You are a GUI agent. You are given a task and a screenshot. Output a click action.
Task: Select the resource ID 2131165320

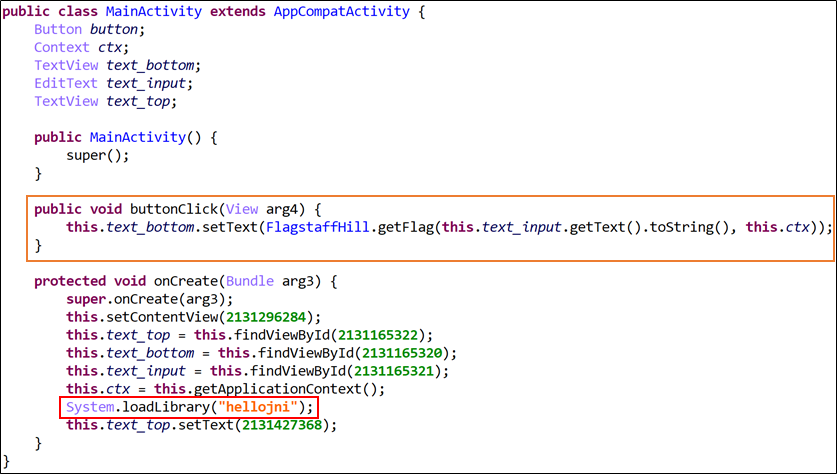pos(401,353)
